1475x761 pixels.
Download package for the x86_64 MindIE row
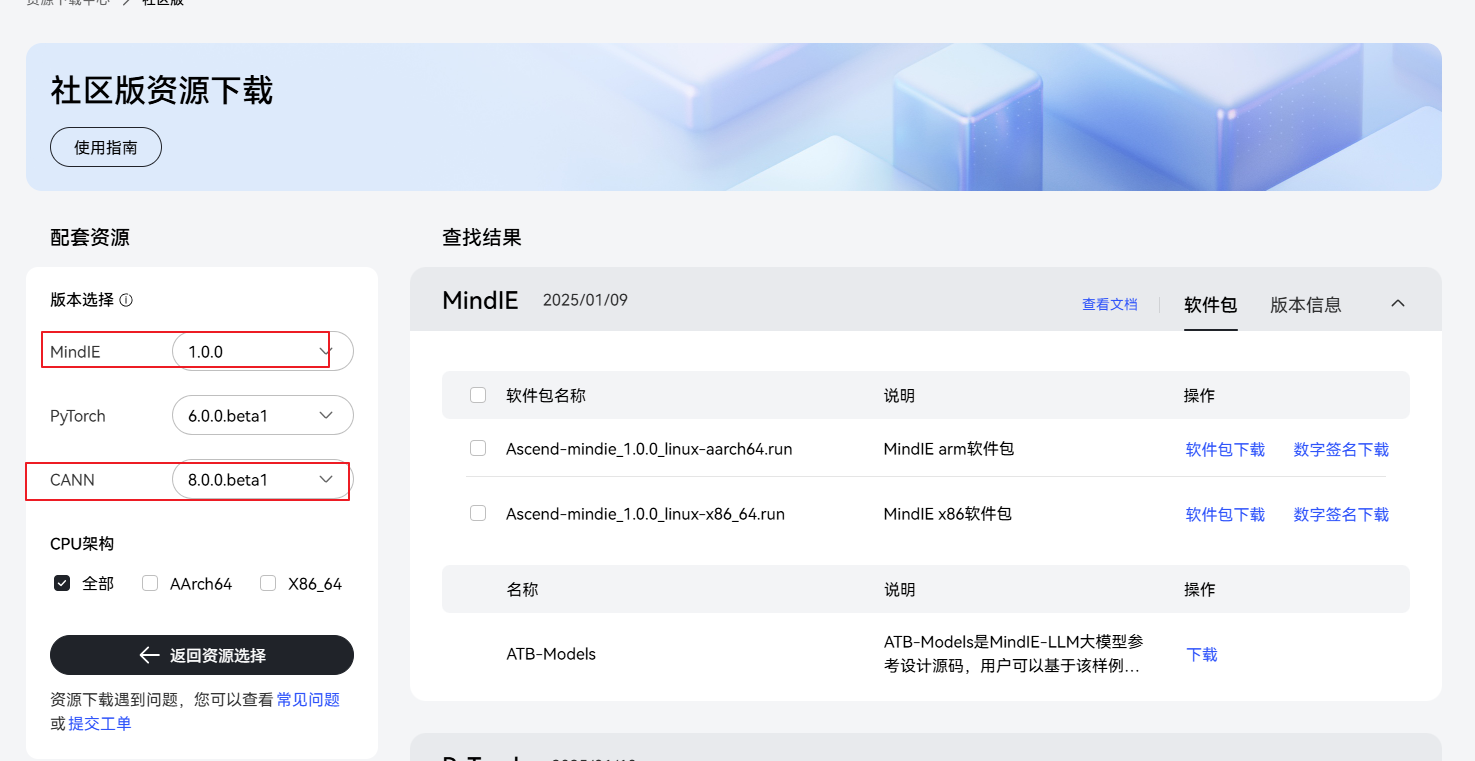click(1225, 515)
